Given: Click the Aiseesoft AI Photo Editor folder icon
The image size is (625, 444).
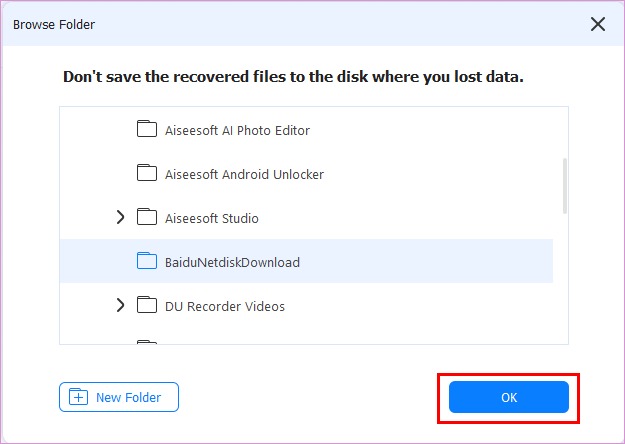Looking at the screenshot, I should tap(147, 130).
